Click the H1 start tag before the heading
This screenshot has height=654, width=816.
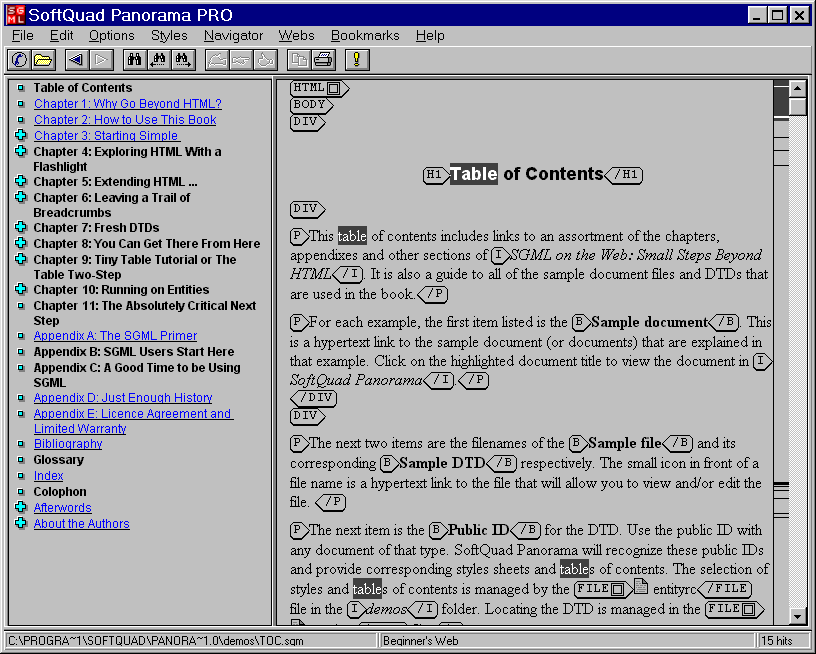(x=436, y=175)
